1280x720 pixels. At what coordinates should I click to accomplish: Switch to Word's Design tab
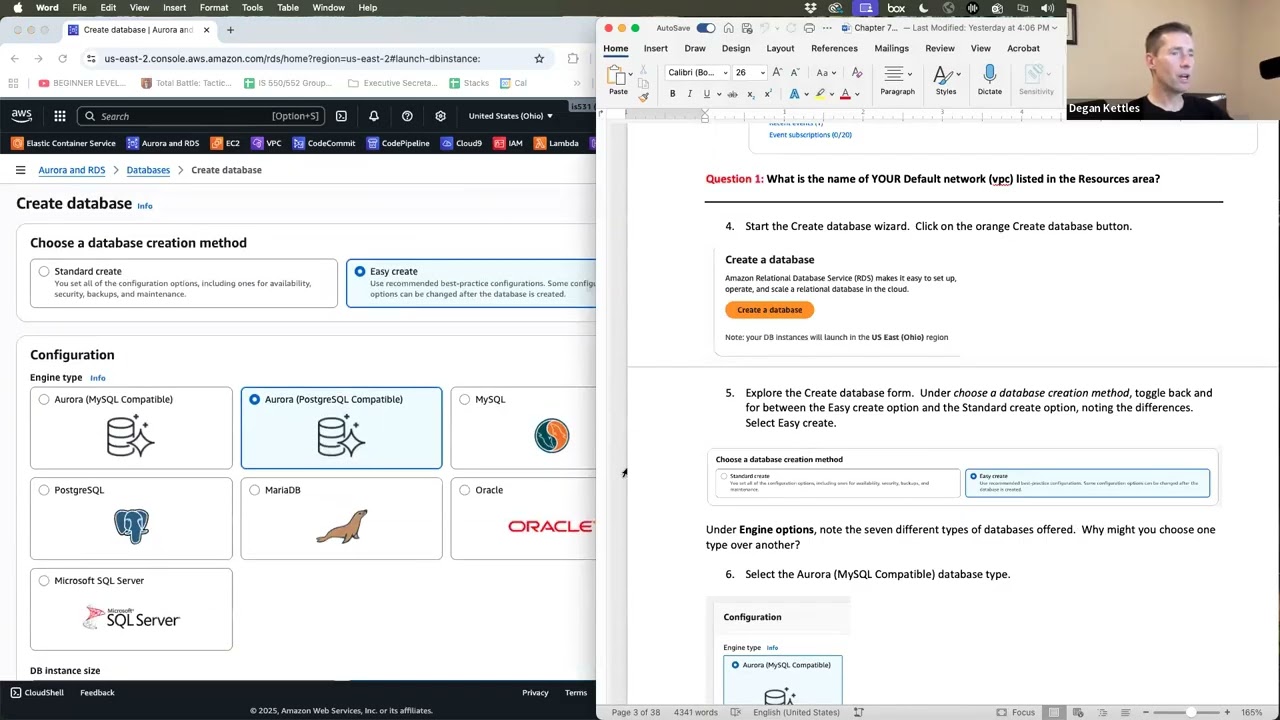tap(735, 48)
